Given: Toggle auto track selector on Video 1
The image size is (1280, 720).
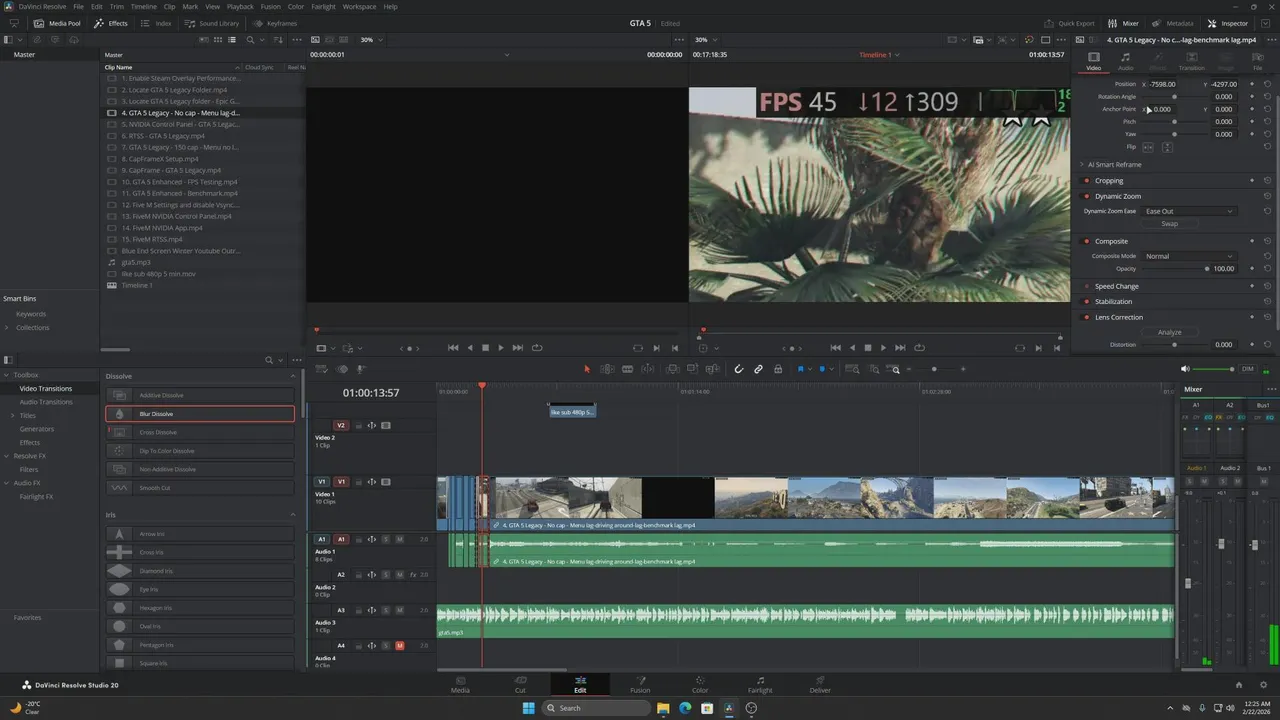Looking at the screenshot, I should click(372, 481).
